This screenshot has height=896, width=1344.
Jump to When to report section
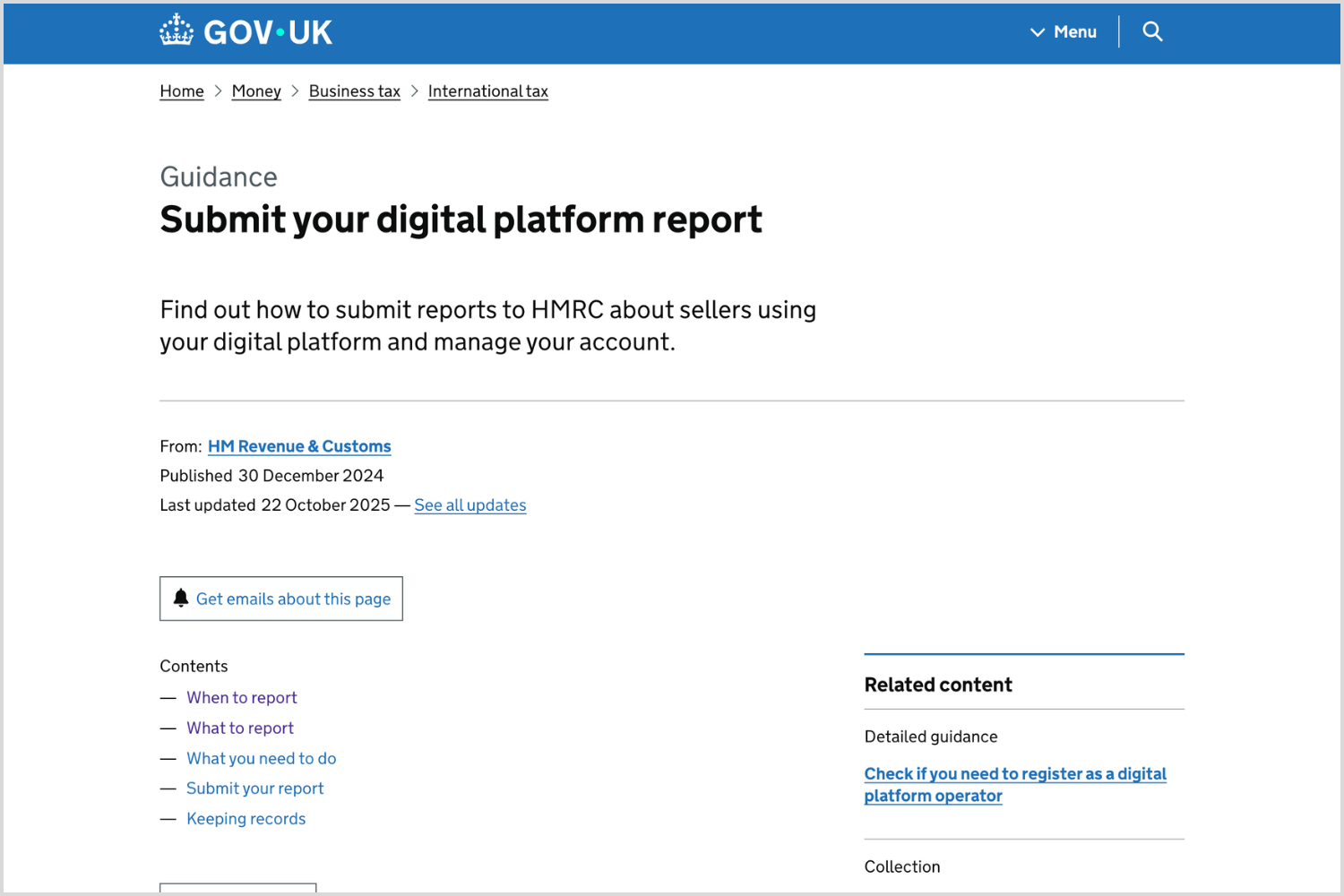(242, 698)
